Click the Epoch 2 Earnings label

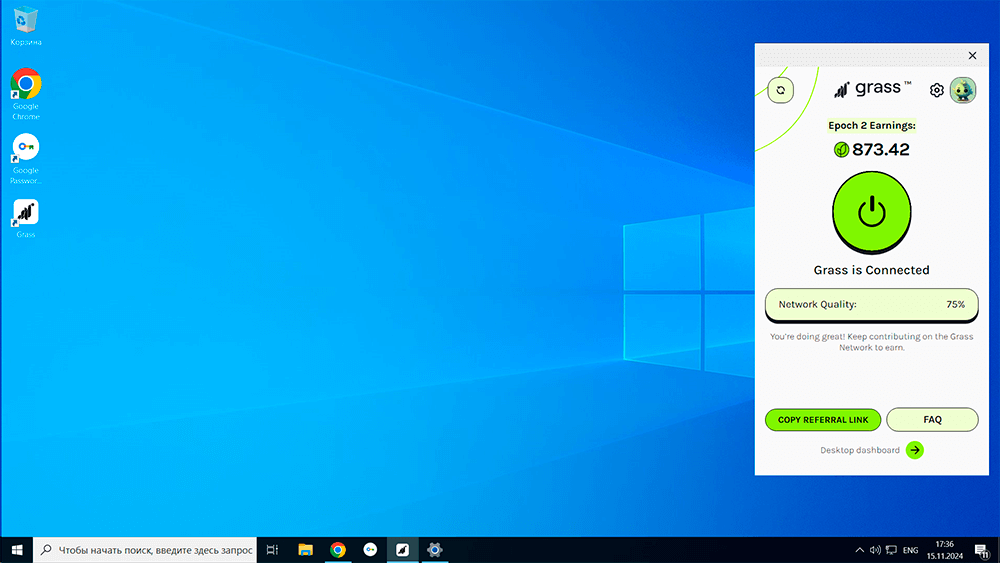(871, 126)
